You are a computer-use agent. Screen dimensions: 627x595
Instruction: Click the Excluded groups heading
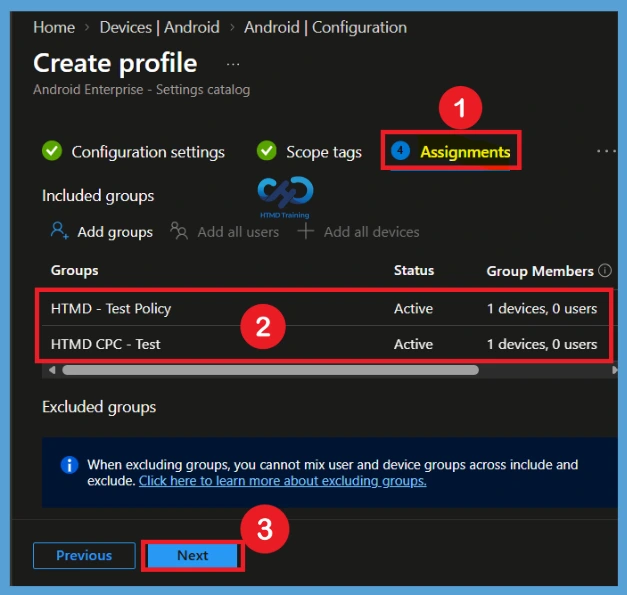[99, 407]
